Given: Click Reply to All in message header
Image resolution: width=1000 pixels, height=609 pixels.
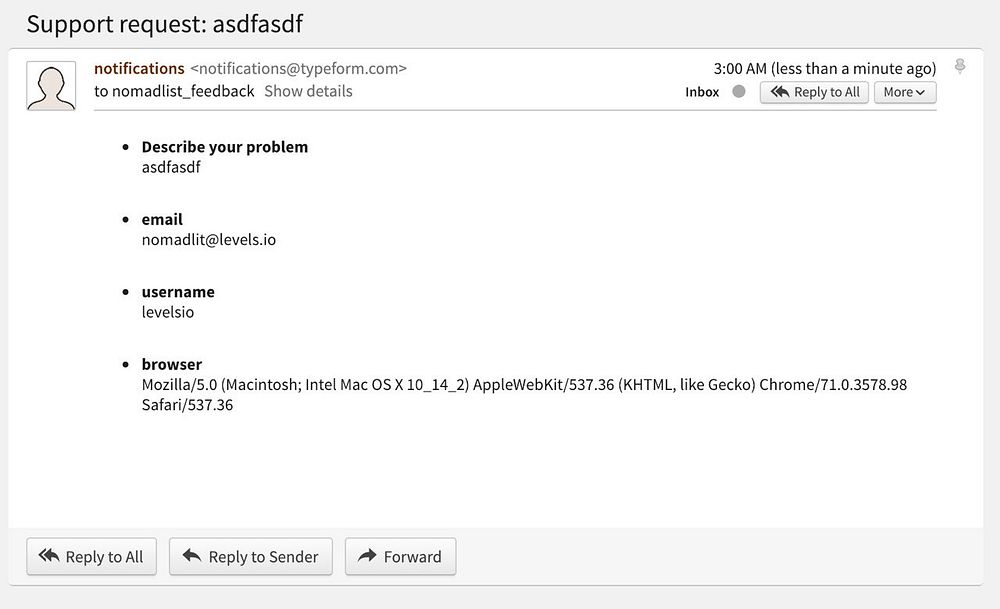Looking at the screenshot, I should pyautogui.click(x=814, y=92).
